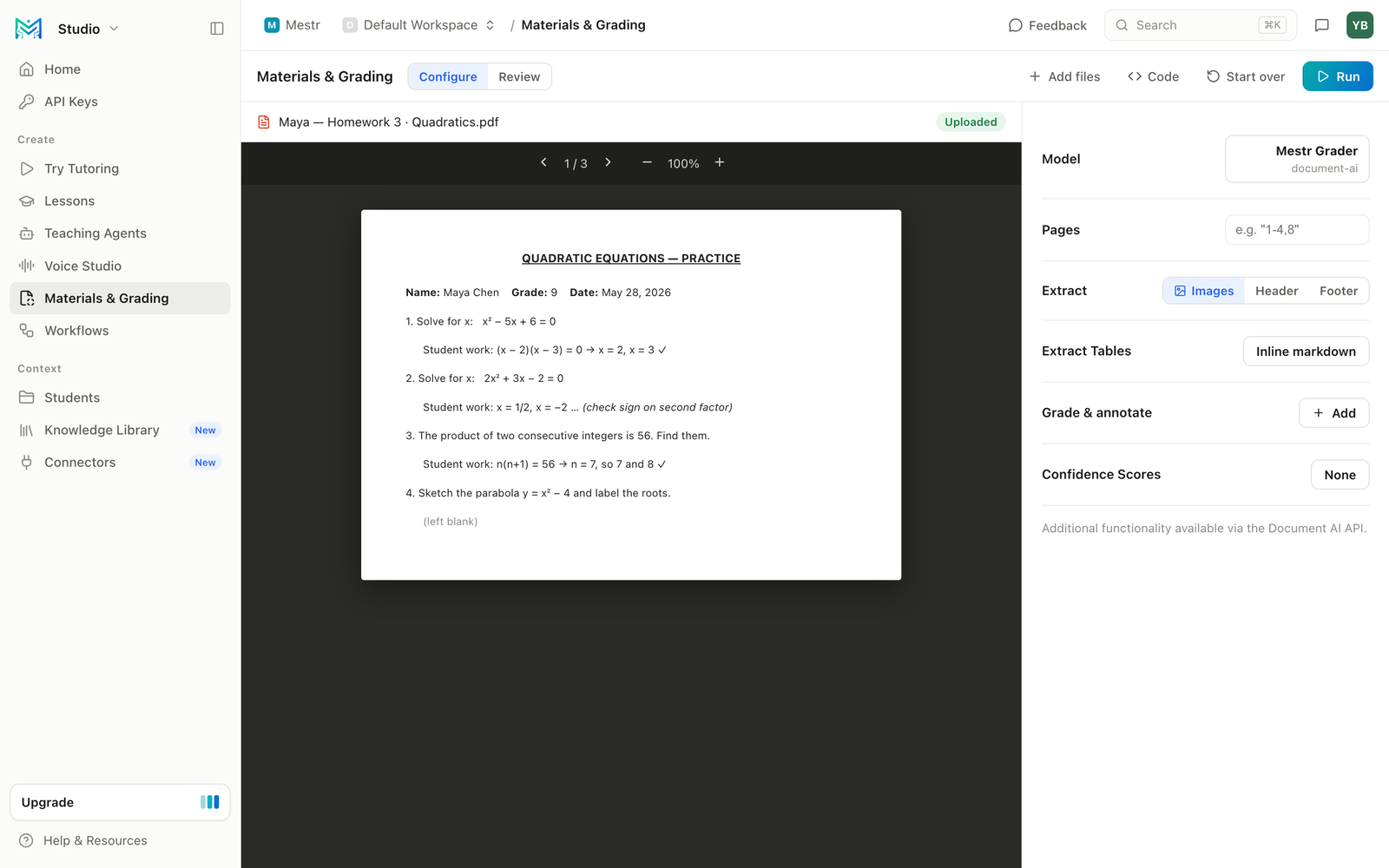The height and width of the screenshot is (868, 1389).
Task: Click the Mestr organization breadcrumb
Action: tap(293, 25)
